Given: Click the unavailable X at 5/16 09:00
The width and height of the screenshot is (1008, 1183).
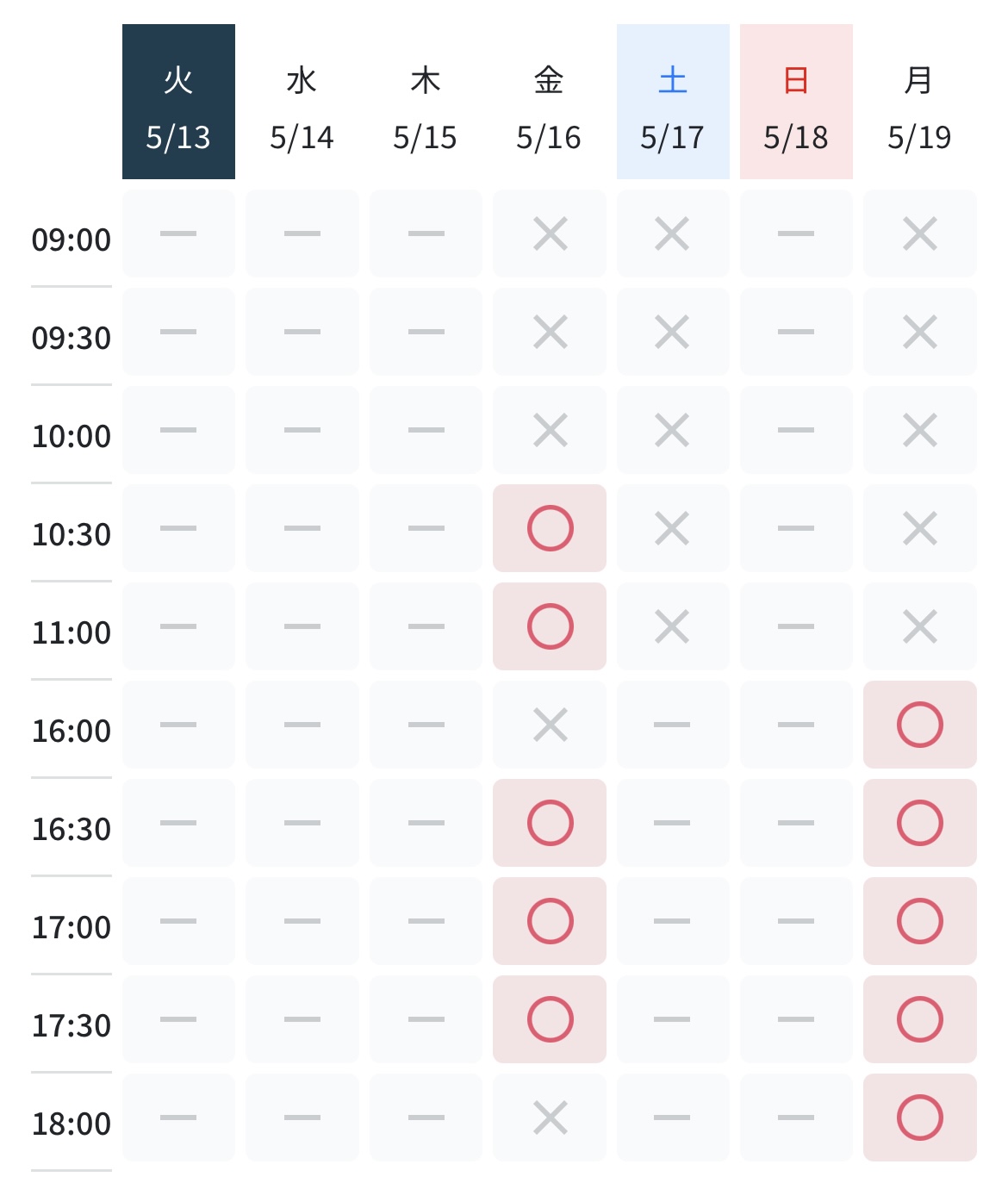Looking at the screenshot, I should point(550,233).
